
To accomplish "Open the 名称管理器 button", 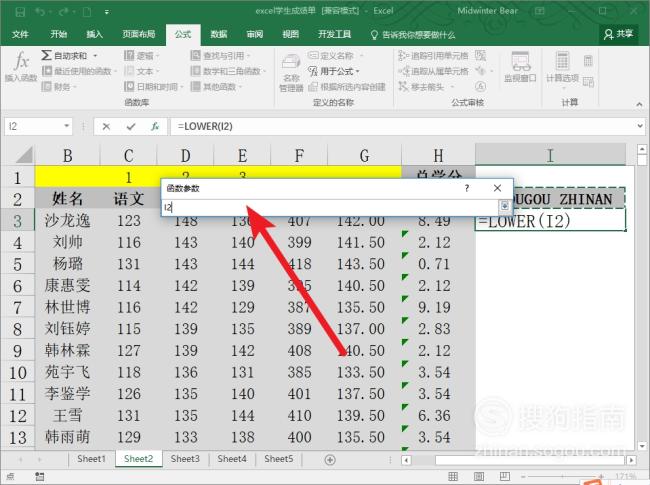I will (291, 73).
